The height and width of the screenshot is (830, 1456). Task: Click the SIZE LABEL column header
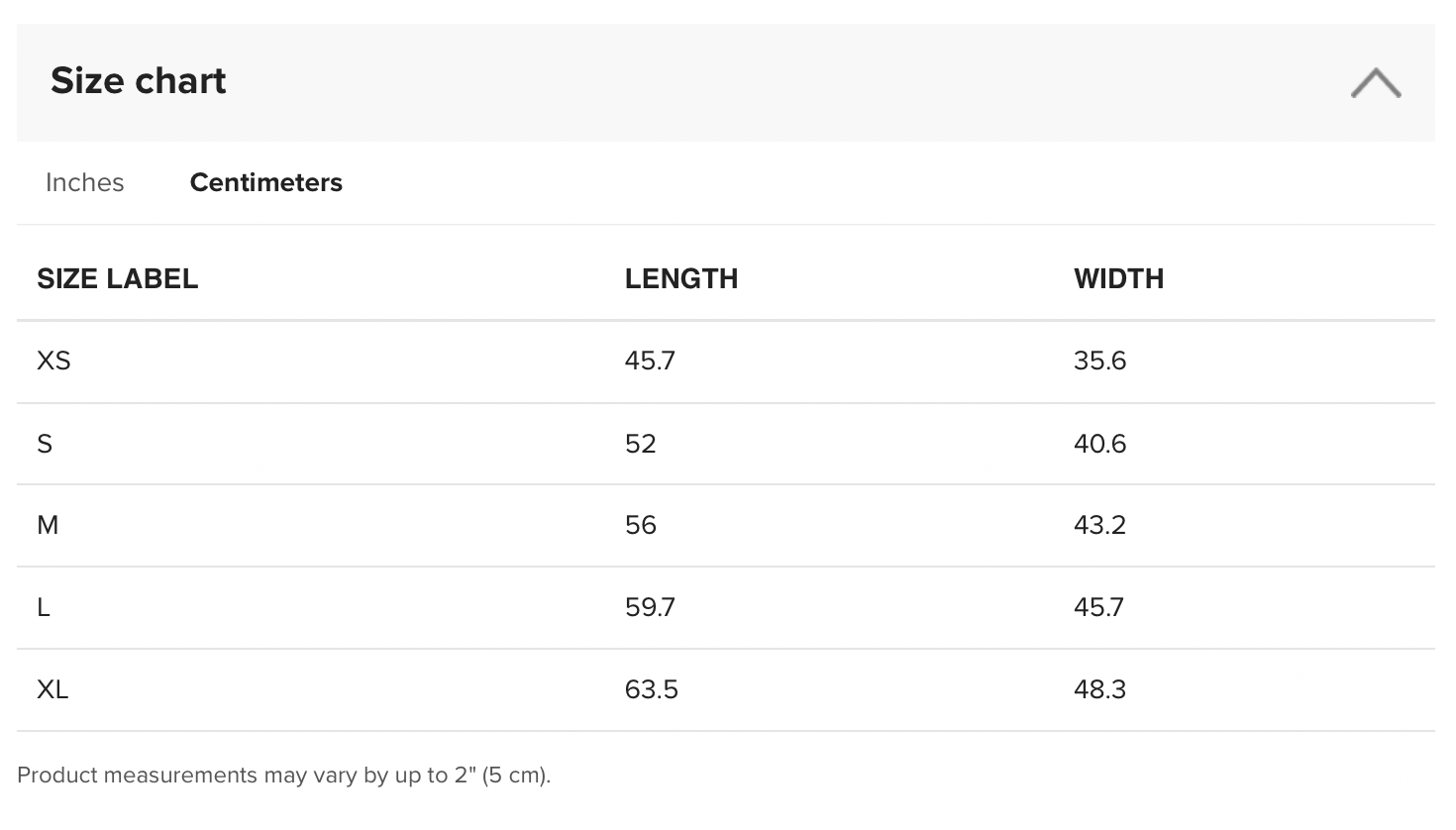[117, 279]
